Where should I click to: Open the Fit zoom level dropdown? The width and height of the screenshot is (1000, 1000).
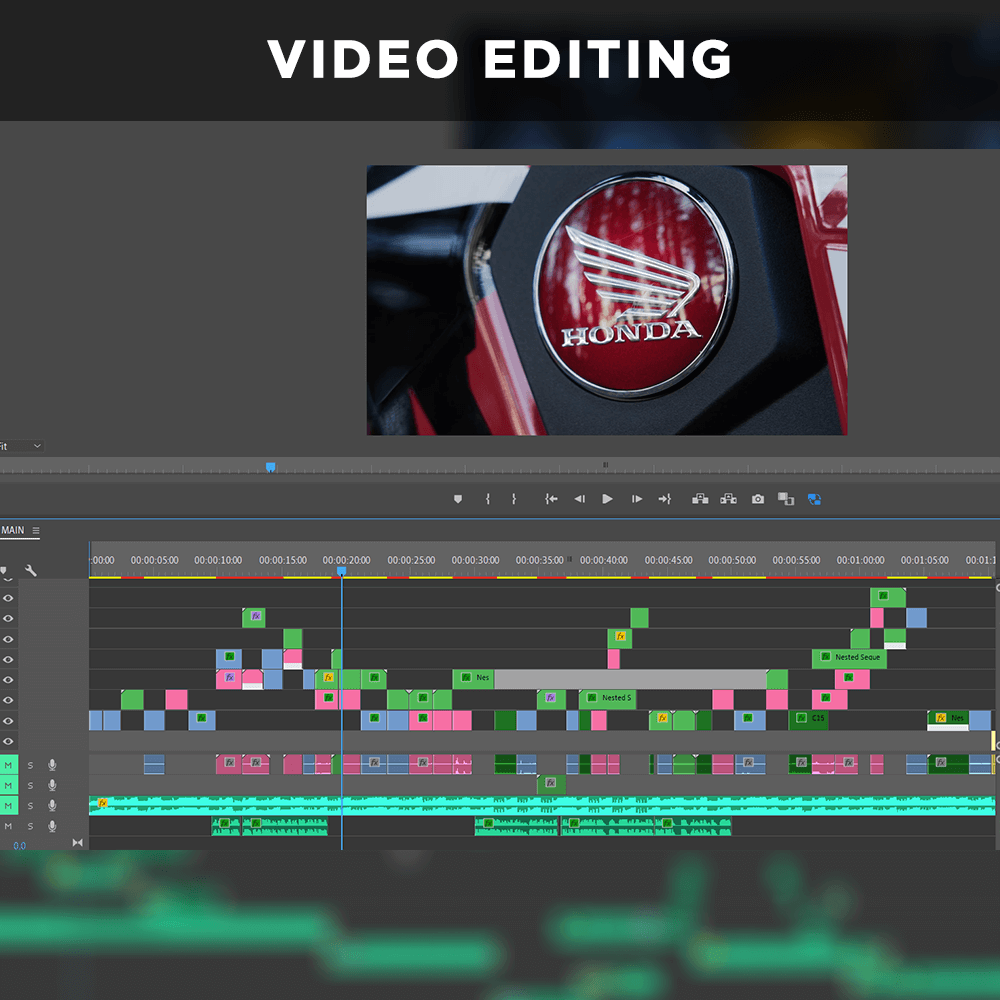(21, 446)
